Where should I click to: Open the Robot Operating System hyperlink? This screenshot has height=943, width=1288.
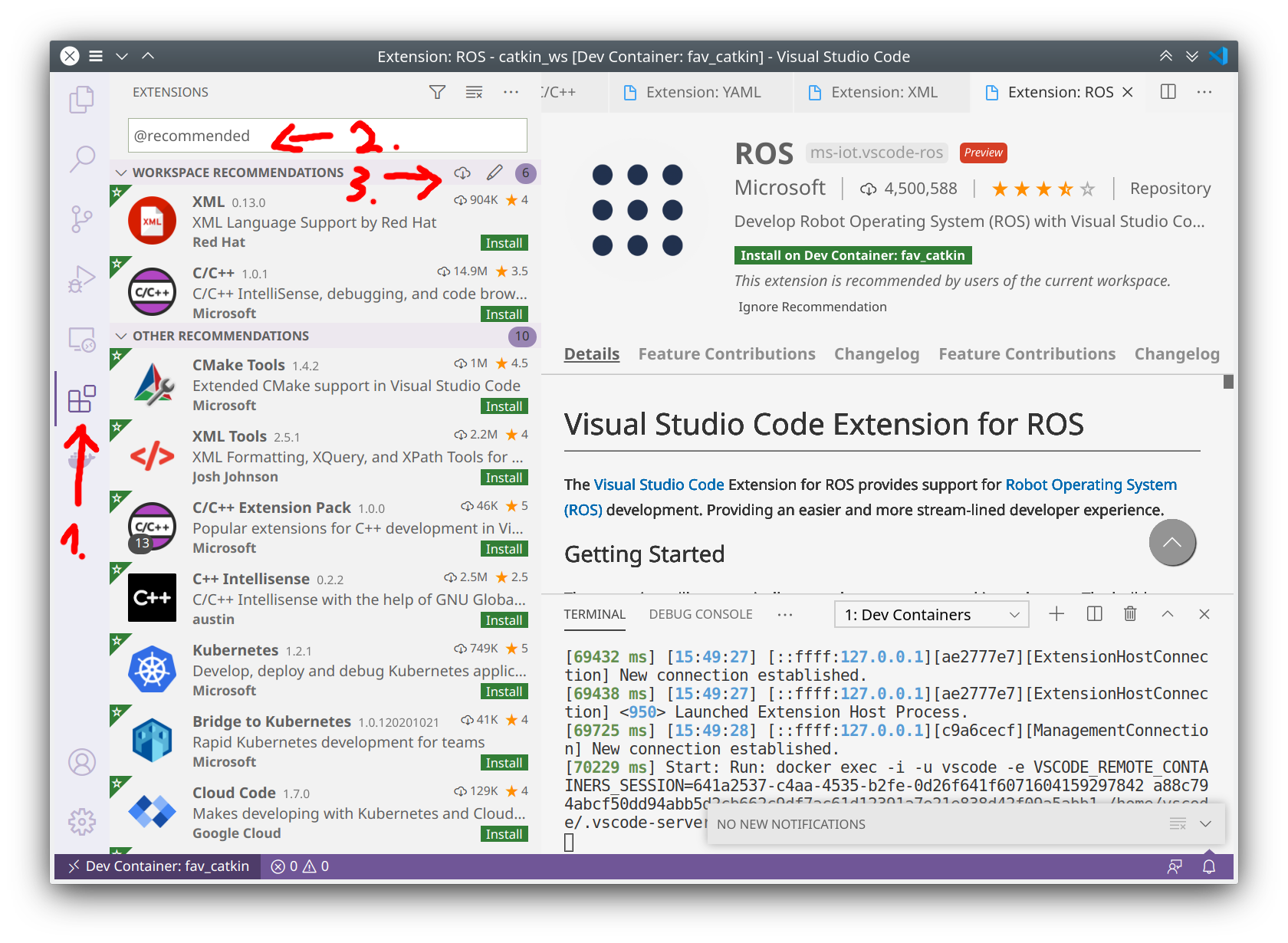point(1091,485)
